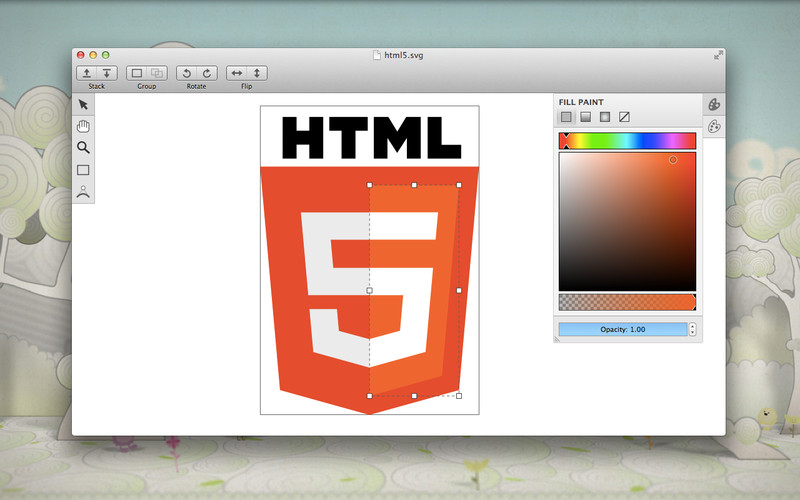Click the Rotate toolbar label

pos(196,86)
